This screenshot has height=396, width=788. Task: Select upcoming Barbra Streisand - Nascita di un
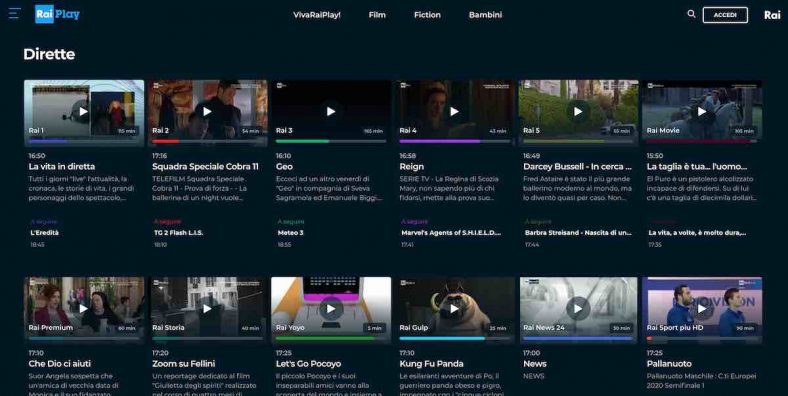click(578, 233)
